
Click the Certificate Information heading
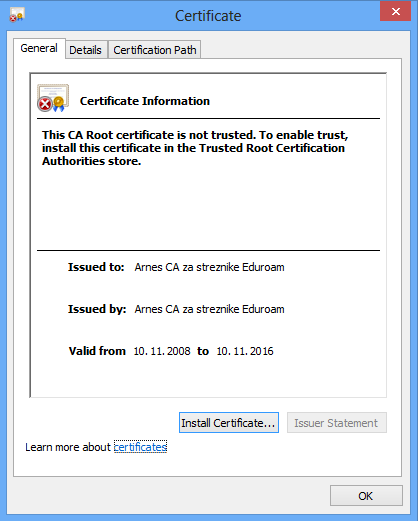(145, 101)
